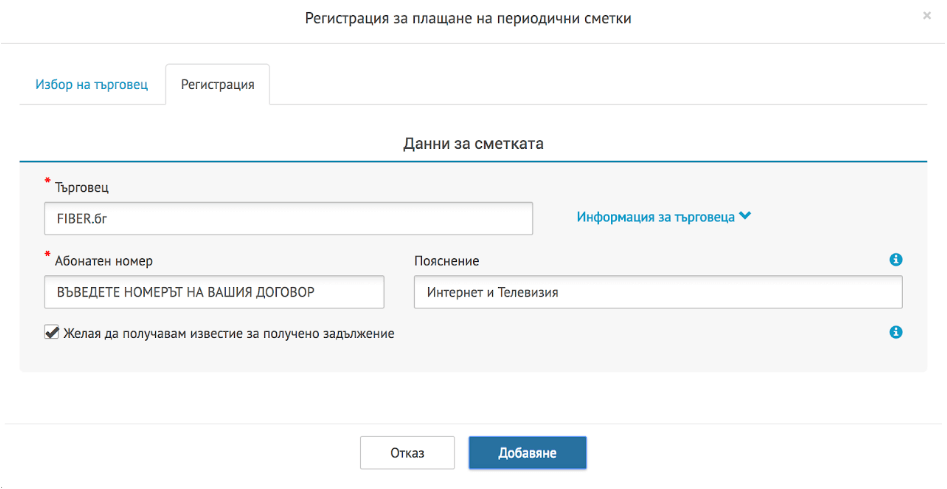Switch to the 'Избор на търговец' tab
Screen dimensions: 947x489
(x=92, y=85)
